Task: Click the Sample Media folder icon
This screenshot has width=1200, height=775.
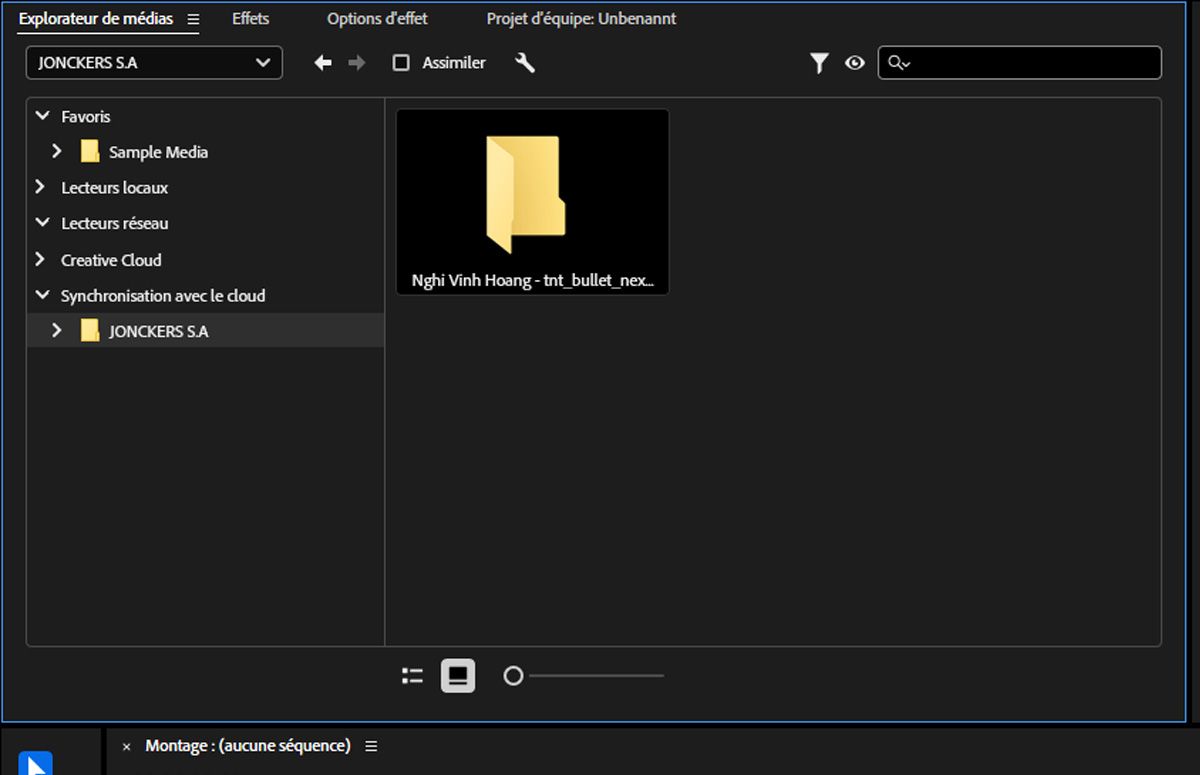Action: pyautogui.click(x=90, y=152)
